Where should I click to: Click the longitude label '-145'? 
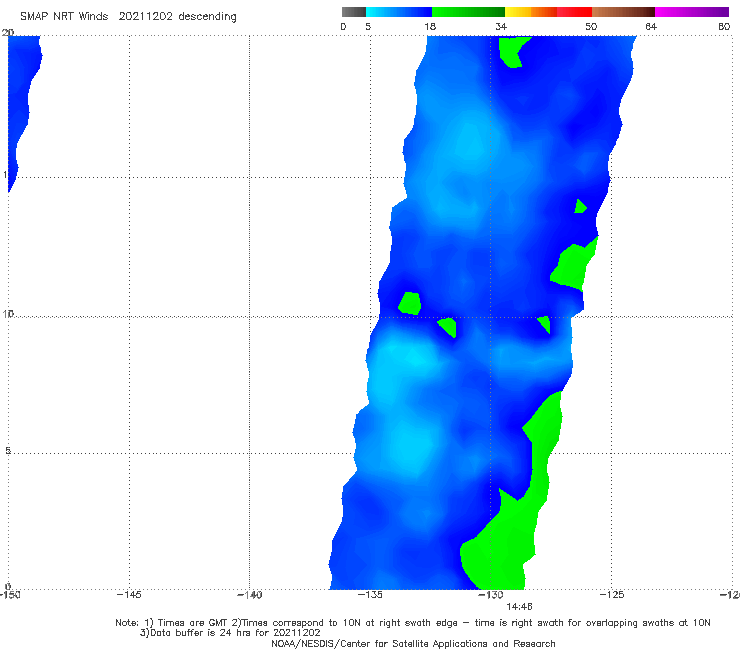tap(129, 595)
